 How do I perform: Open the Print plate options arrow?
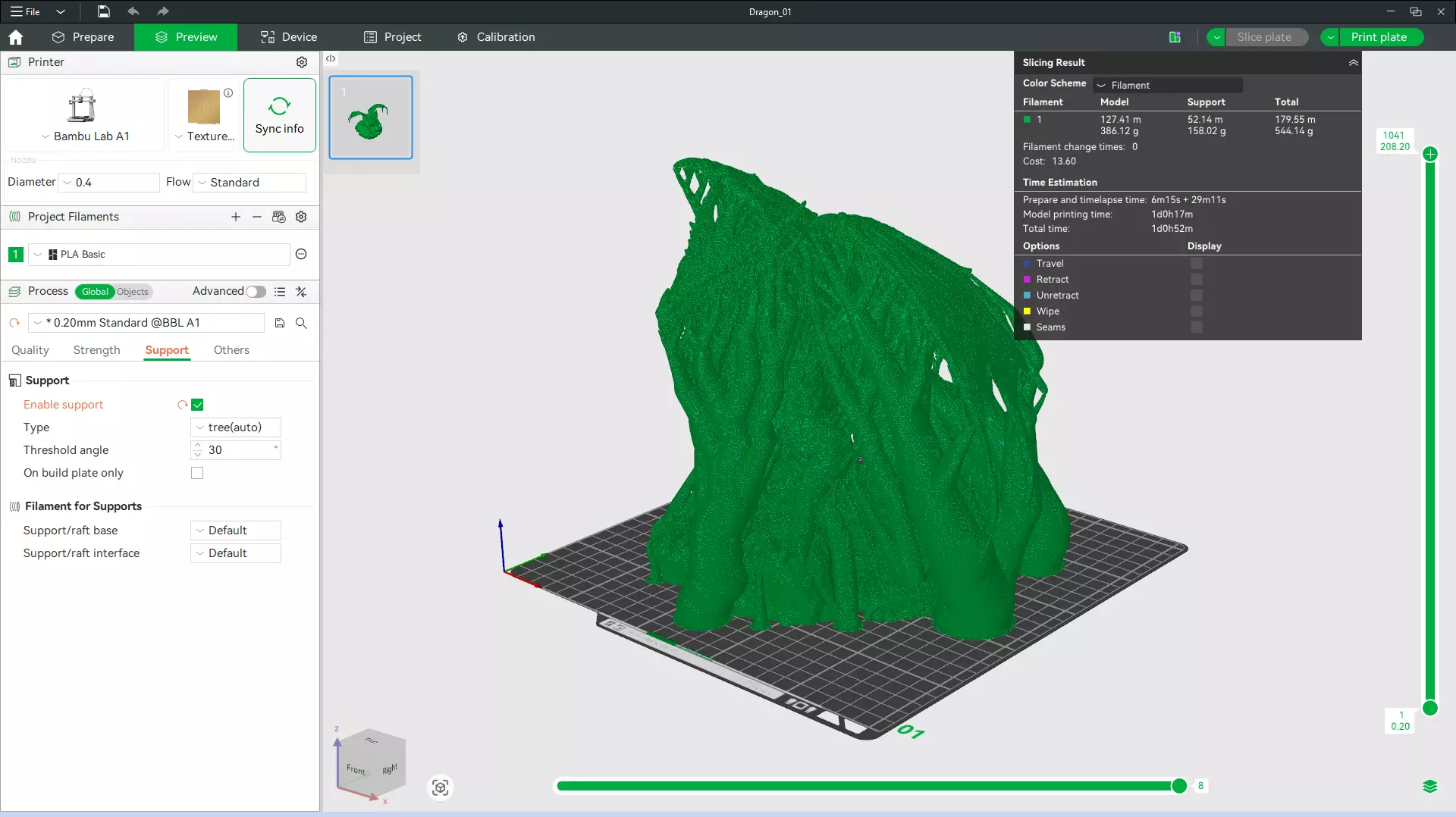click(1330, 37)
